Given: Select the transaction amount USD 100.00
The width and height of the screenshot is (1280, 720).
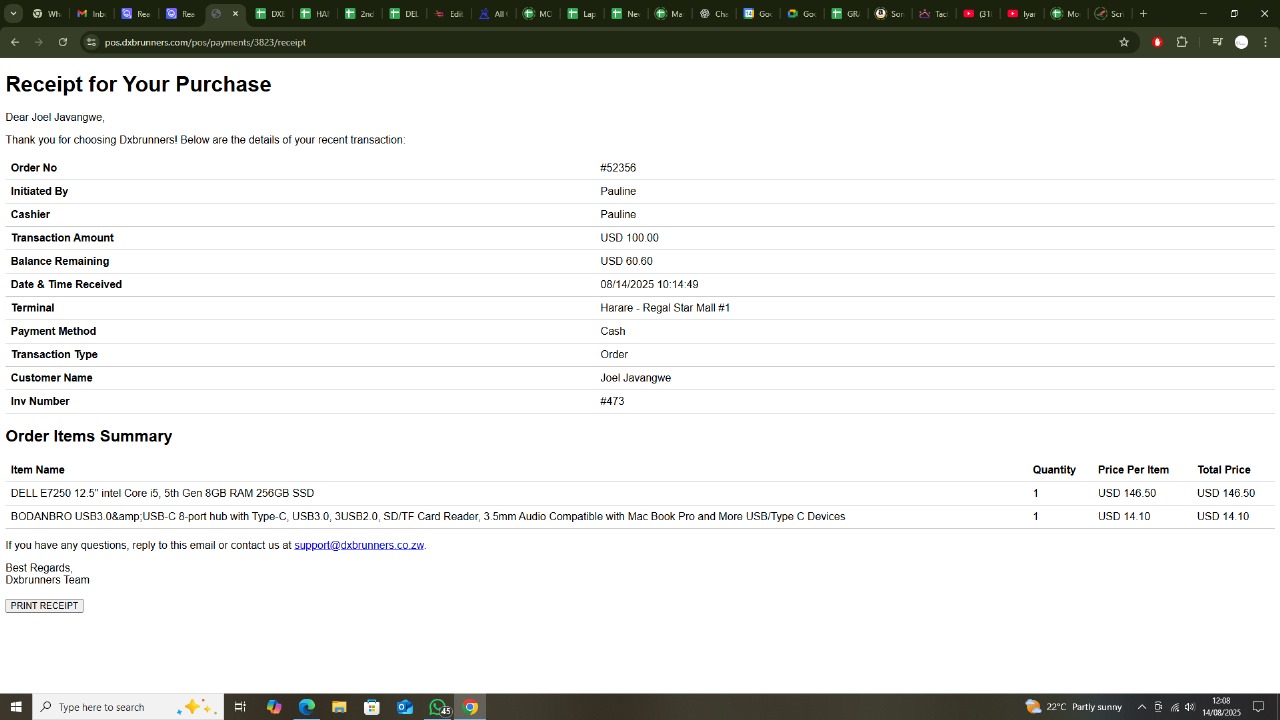Looking at the screenshot, I should (x=629, y=238).
